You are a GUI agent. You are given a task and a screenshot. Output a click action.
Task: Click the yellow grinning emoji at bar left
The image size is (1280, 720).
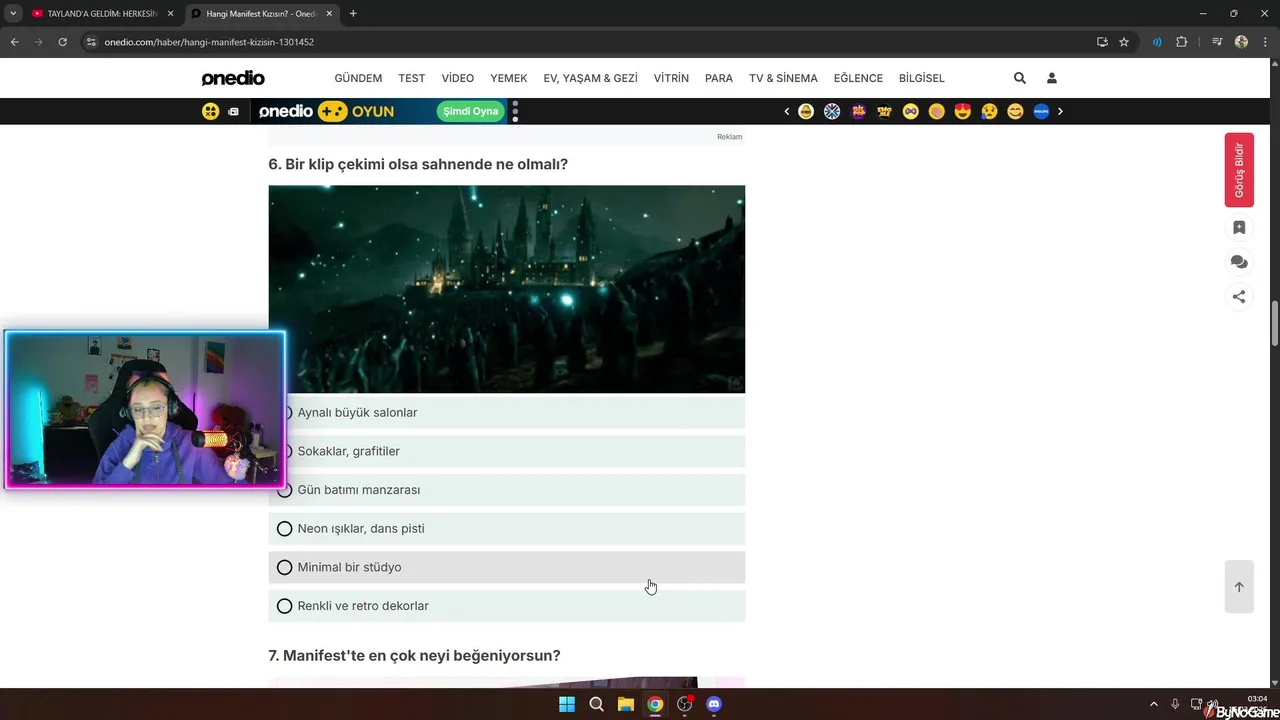[210, 111]
